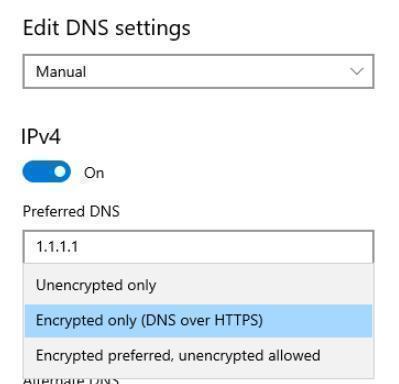Image resolution: width=399 pixels, height=384 pixels.
Task: Click the chevron arrow in Manual combo box
Action: 357,71
